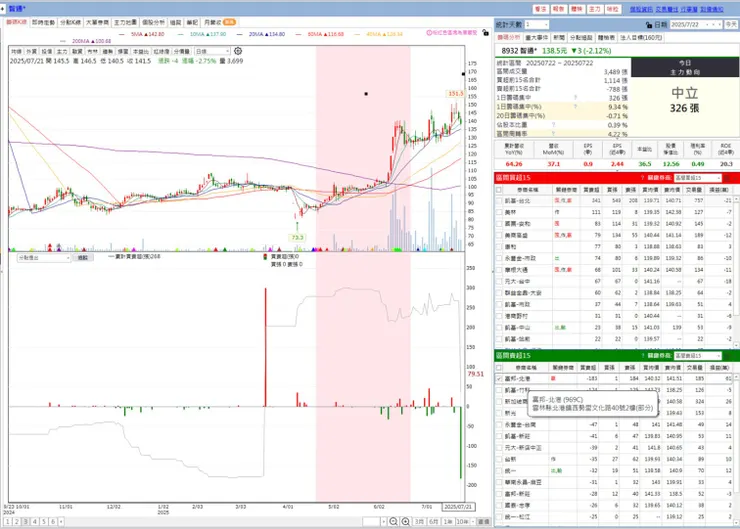
Task: Open the 法人目標(160元) tab
Action: tap(640, 37)
